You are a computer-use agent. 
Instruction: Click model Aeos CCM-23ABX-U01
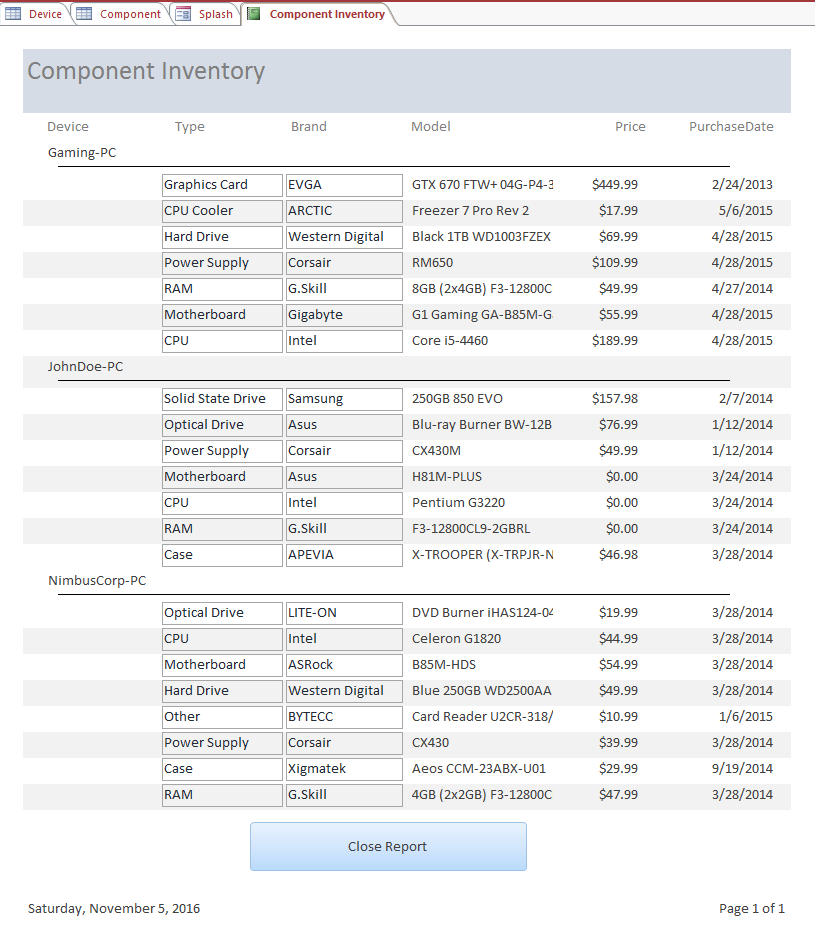[x=478, y=769]
